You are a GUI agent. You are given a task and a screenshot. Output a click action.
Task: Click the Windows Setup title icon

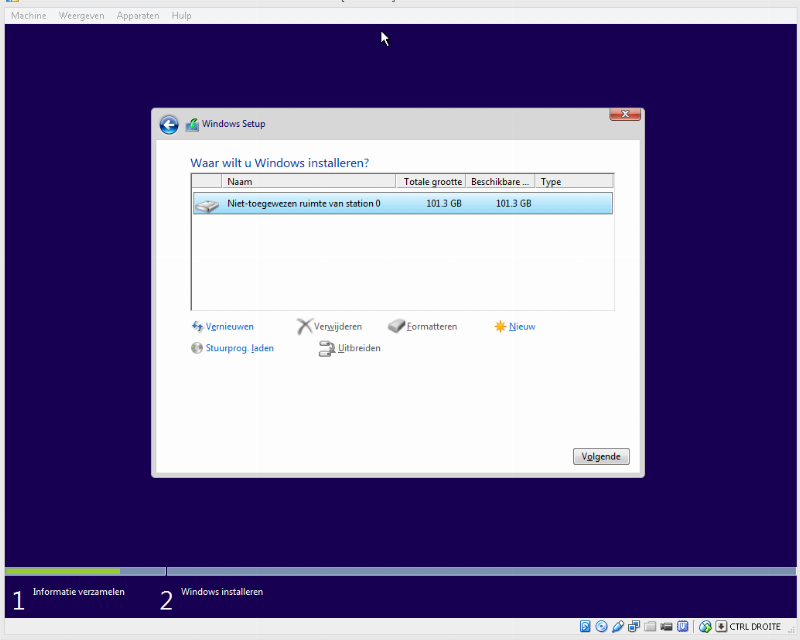pos(192,125)
